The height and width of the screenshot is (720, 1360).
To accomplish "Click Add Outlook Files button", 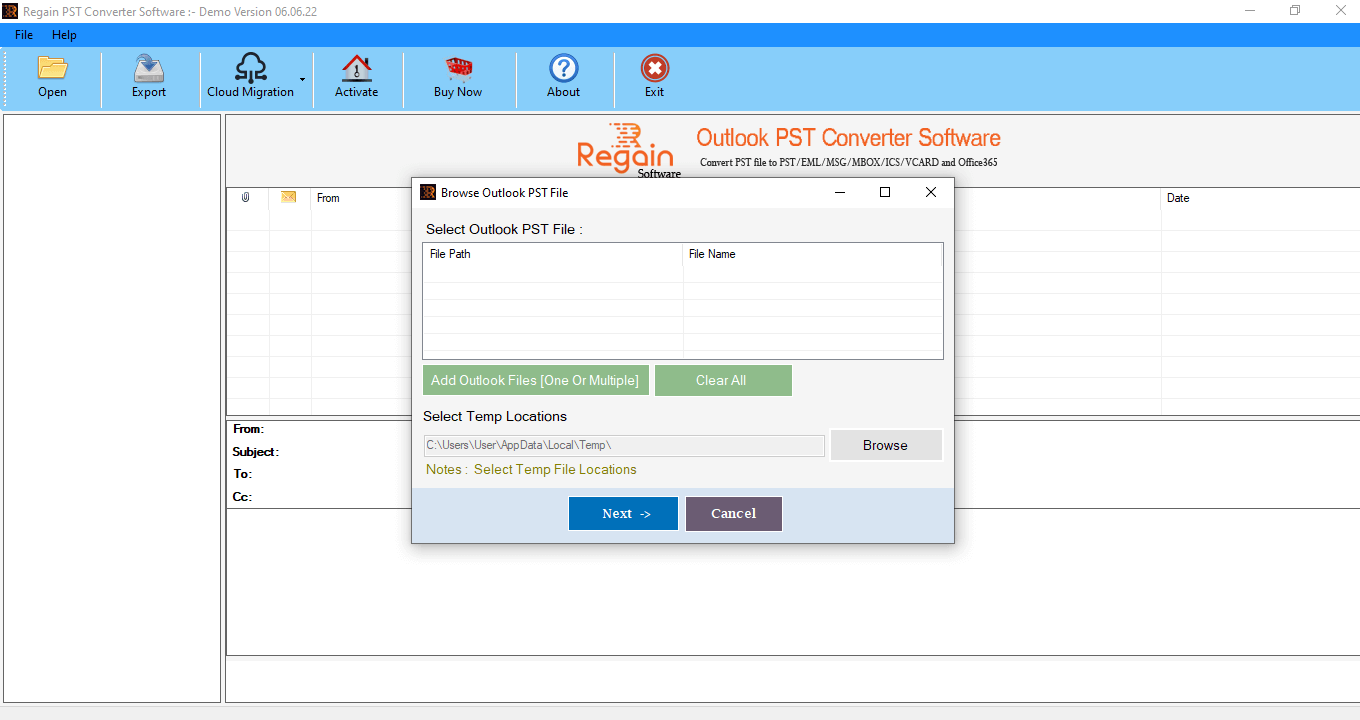I will coord(535,380).
